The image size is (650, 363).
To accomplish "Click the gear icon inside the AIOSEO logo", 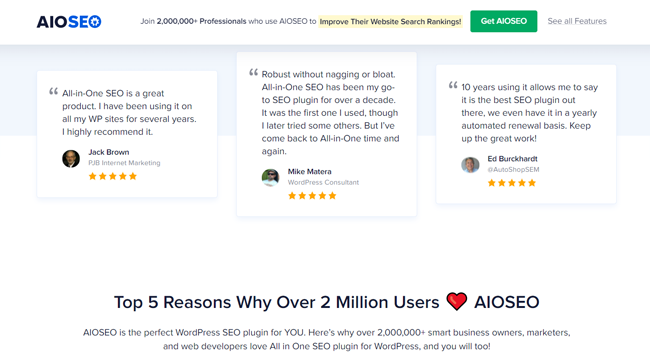I will click(x=95, y=22).
